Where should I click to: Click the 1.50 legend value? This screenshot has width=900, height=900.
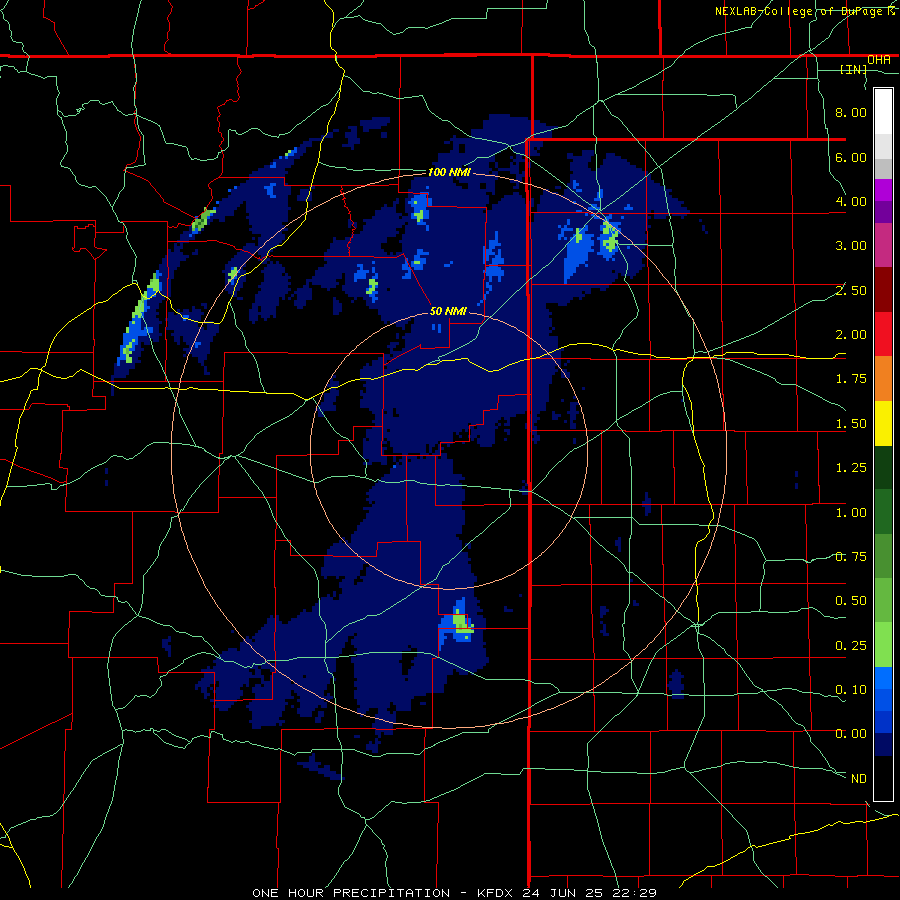851,424
